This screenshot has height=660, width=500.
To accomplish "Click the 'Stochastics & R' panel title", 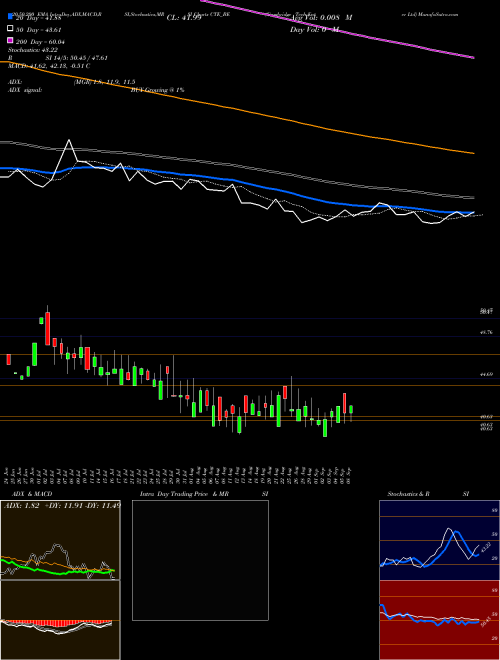I will tap(409, 494).
